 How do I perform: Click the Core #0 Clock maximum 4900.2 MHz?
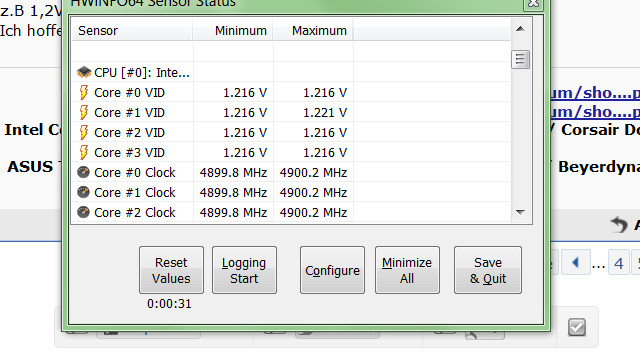313,173
